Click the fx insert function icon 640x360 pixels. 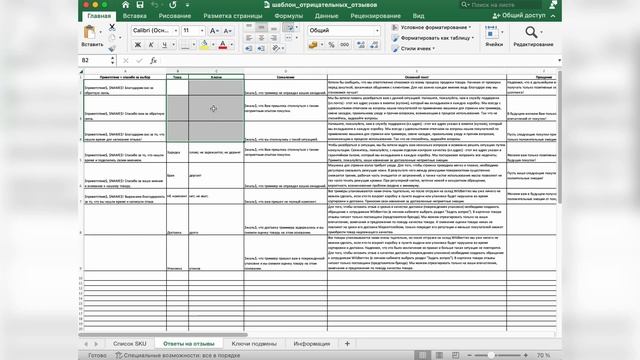(153, 60)
